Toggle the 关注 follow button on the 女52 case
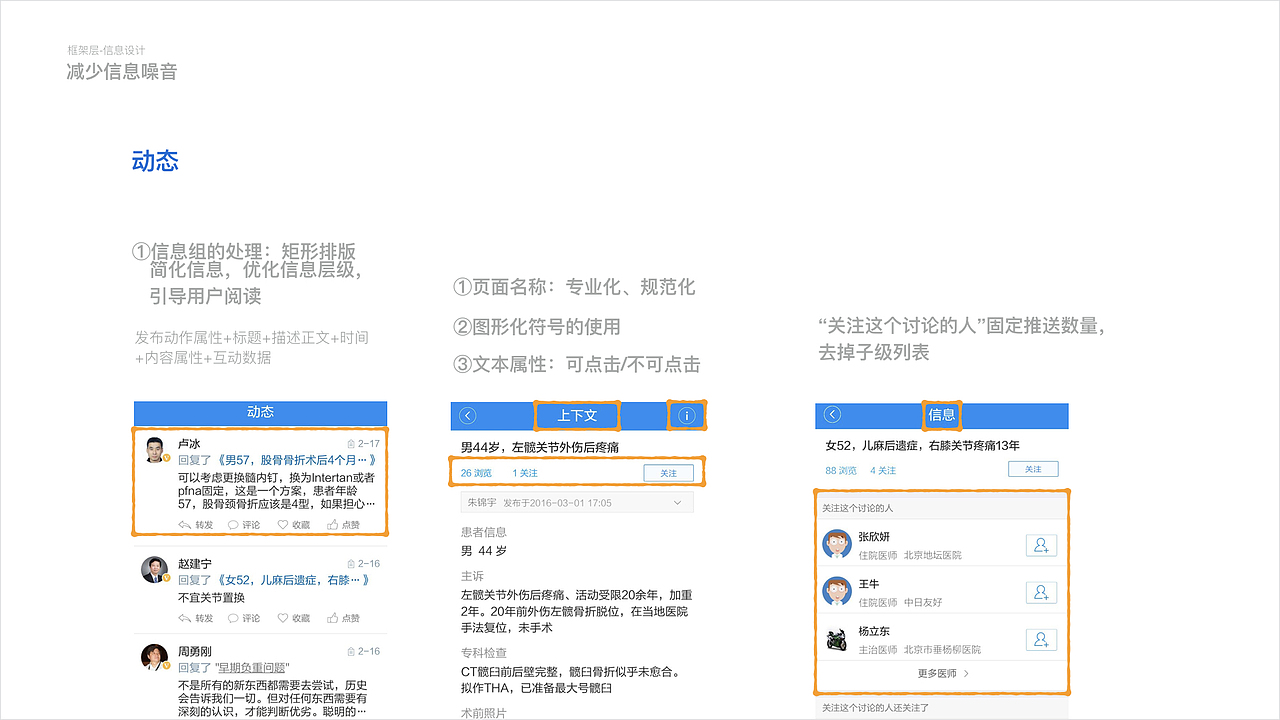The width and height of the screenshot is (1280, 720). point(1032,468)
